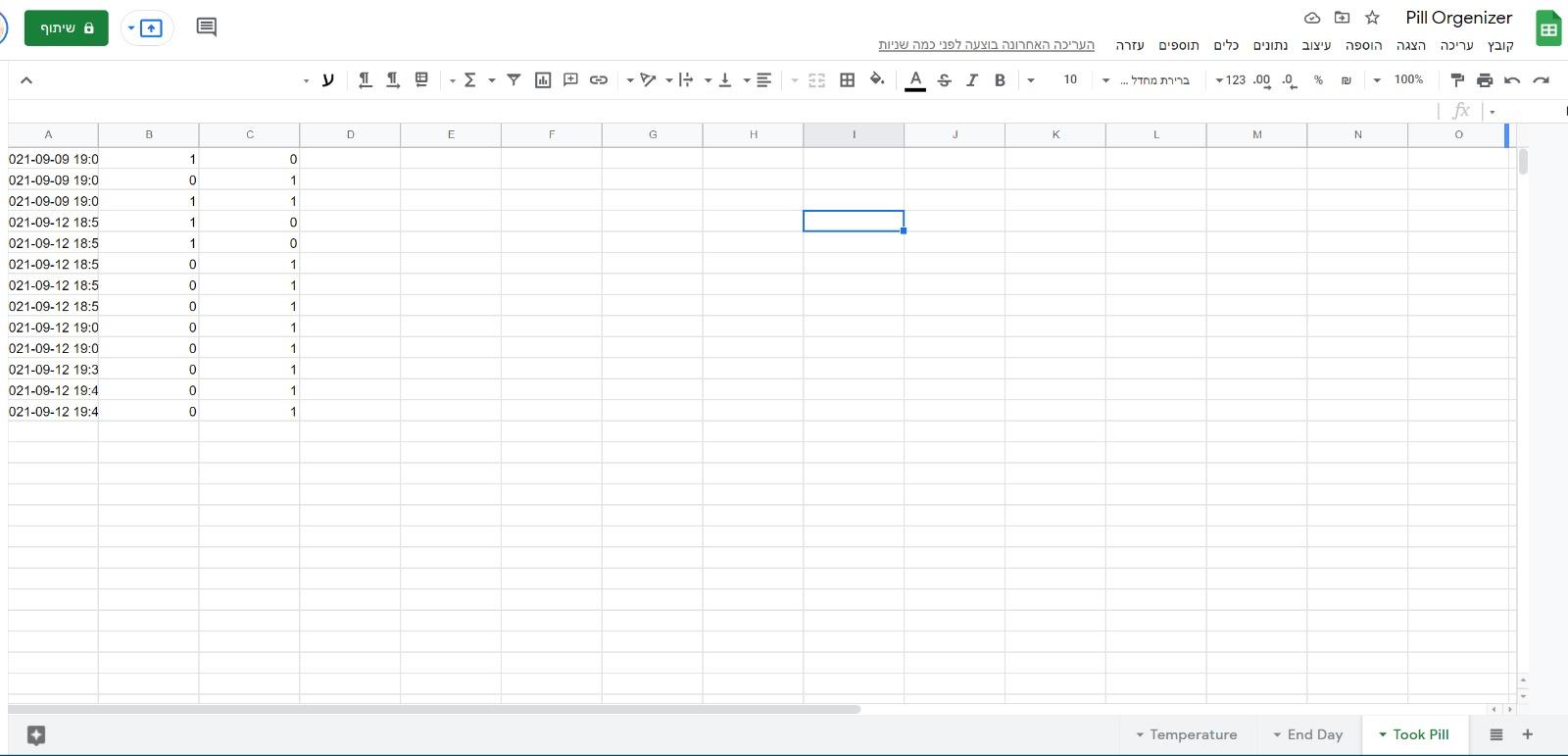Viewport: 1568px width, 756px height.
Task: Open the כלים (Tools) menu
Action: click(1226, 45)
